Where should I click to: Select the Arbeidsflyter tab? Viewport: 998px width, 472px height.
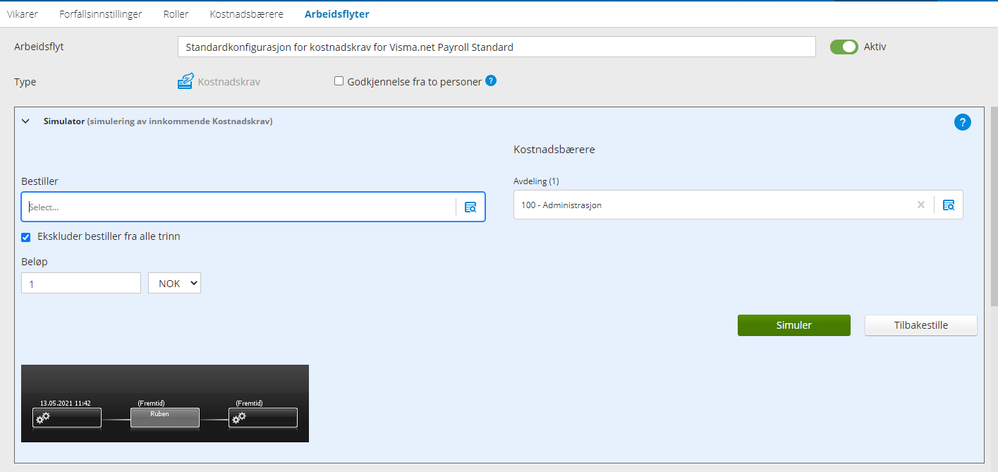337,13
